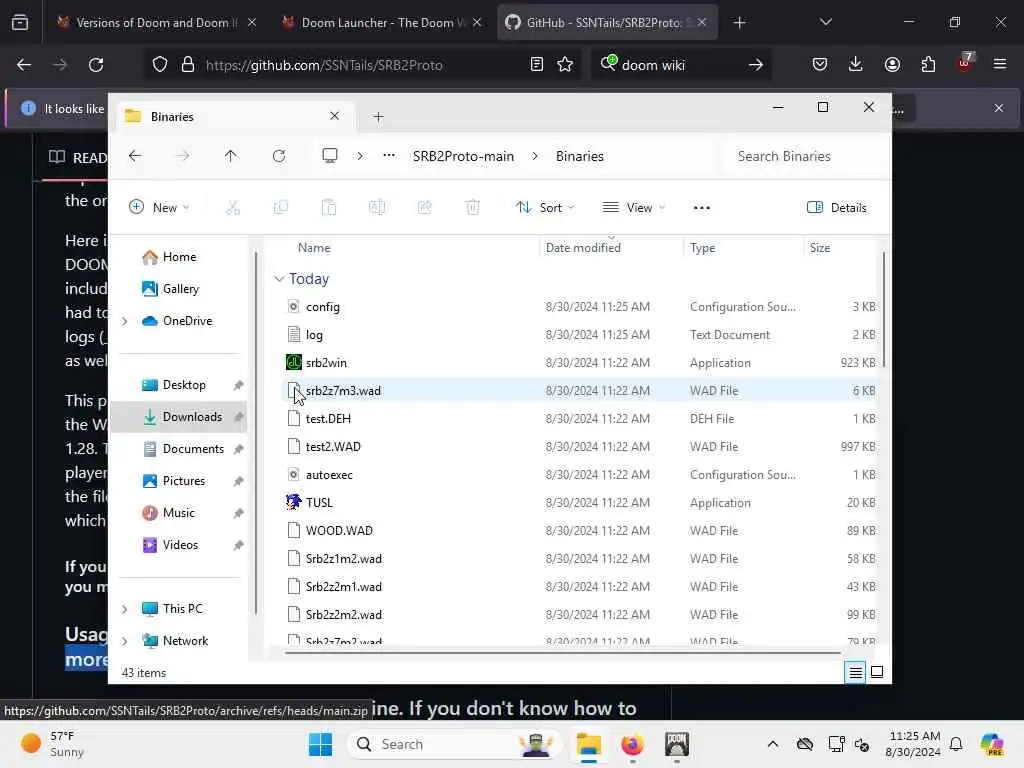Viewport: 1024px width, 768px height.
Task: Bookmark this GitHub page with star
Action: coord(565,65)
